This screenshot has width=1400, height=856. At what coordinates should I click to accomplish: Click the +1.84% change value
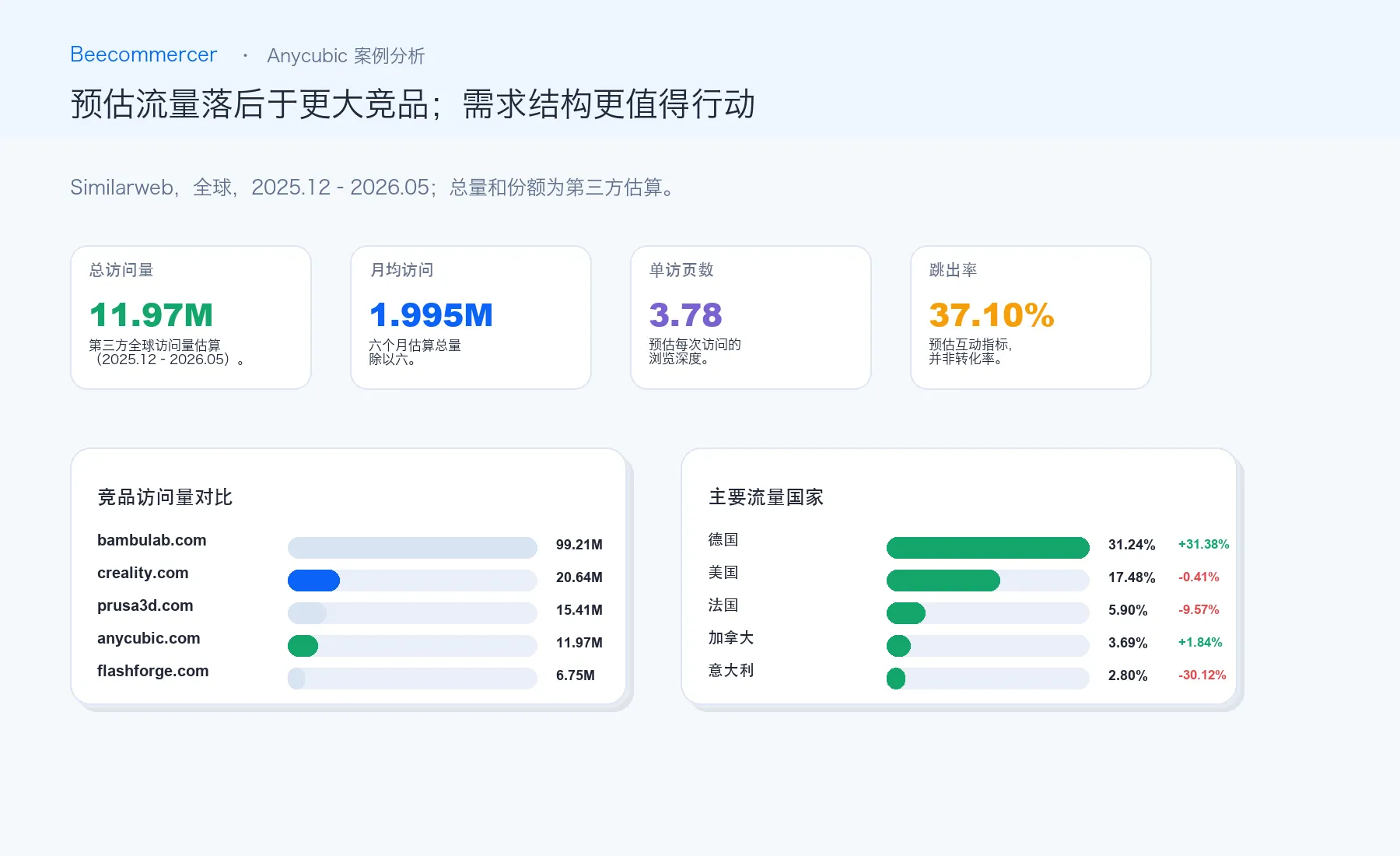tap(1200, 643)
